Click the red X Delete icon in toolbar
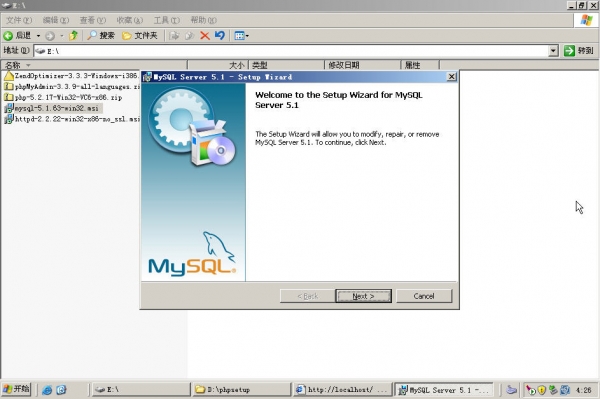Viewport: 600px width, 399px height. coord(205,36)
